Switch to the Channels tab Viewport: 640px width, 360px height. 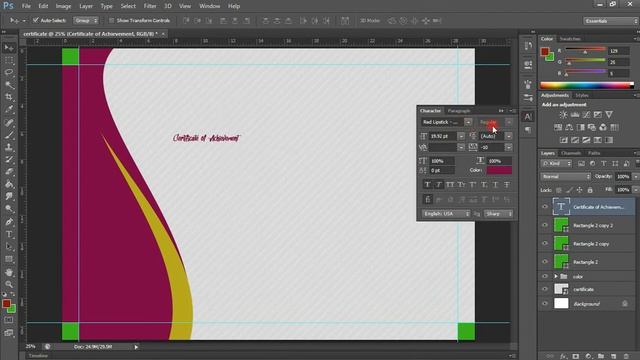(571, 153)
